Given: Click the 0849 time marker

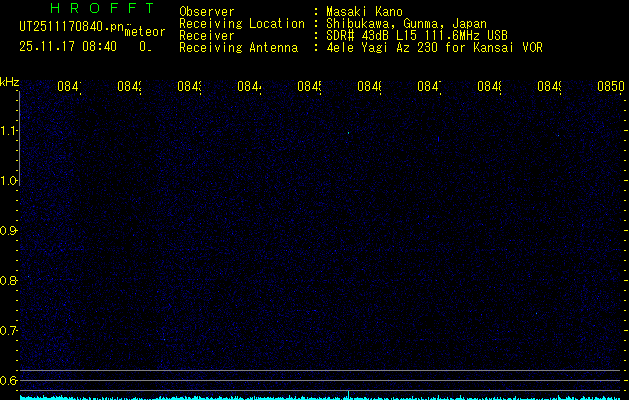Looking at the screenshot, I should click(549, 86).
